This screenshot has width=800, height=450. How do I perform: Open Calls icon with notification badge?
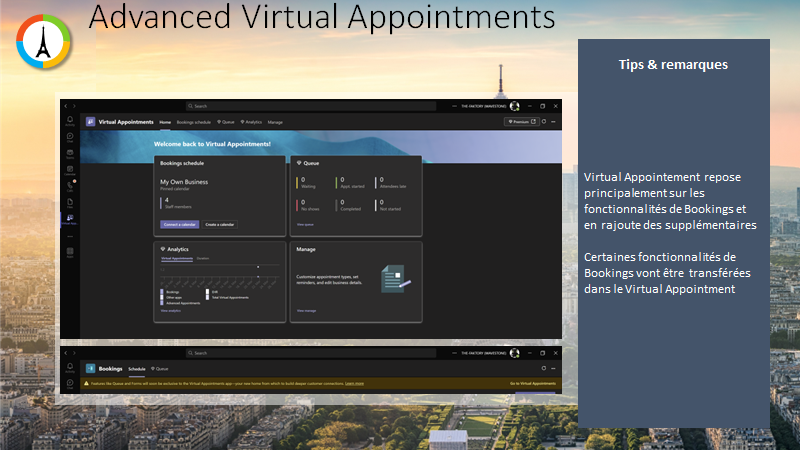70,186
